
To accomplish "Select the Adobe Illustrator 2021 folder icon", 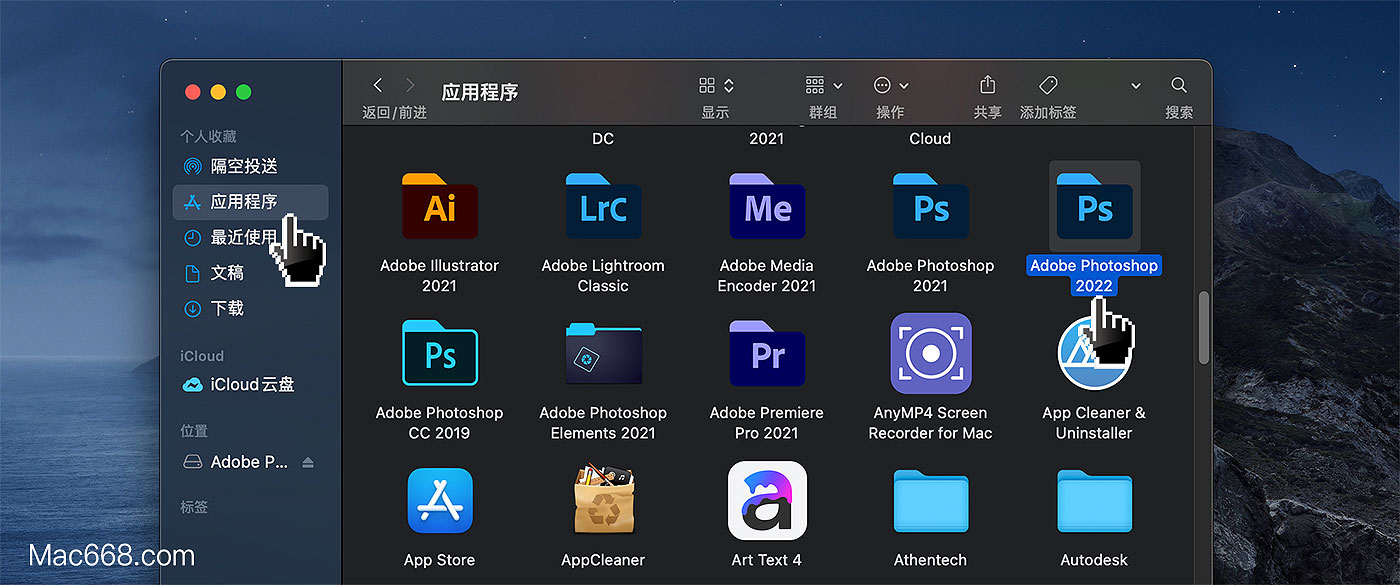I will [439, 206].
